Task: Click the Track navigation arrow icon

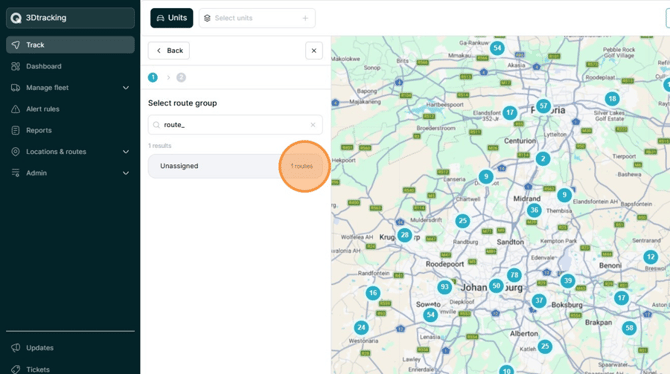Action: (x=15, y=45)
